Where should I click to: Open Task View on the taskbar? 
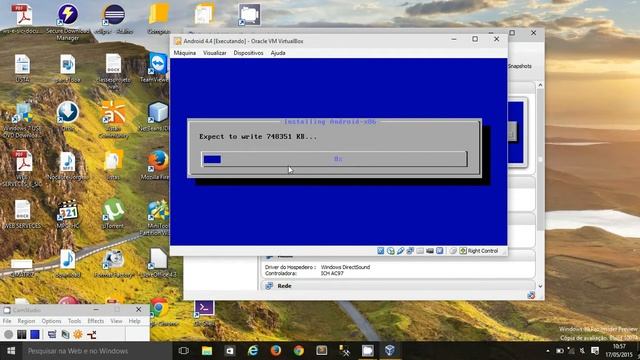[184, 351]
